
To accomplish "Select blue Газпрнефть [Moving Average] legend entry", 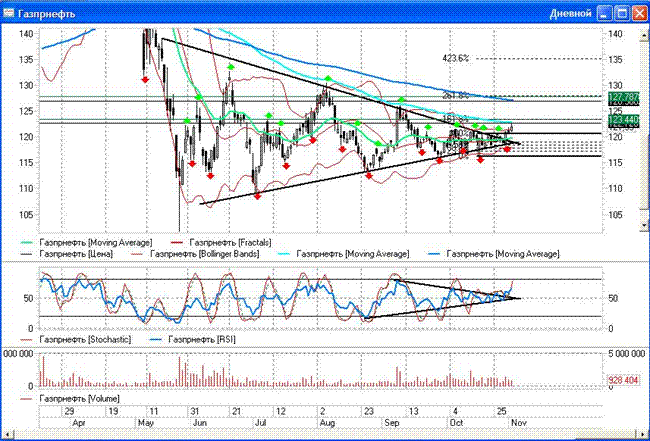I will 494,254.
